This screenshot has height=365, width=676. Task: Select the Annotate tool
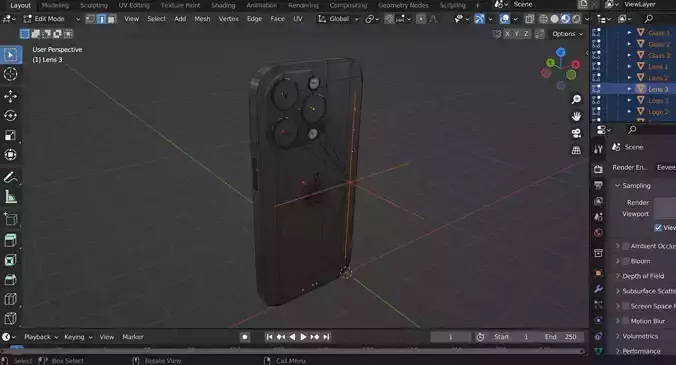[11, 177]
